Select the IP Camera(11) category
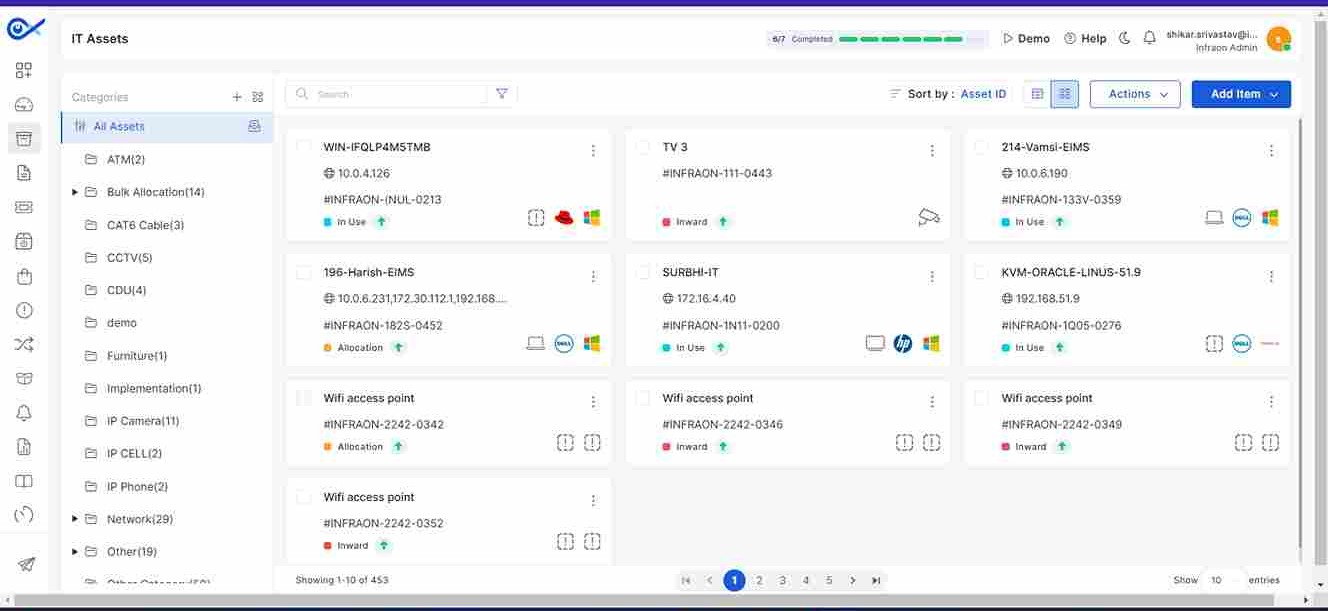This screenshot has width=1328, height=611. [143, 421]
